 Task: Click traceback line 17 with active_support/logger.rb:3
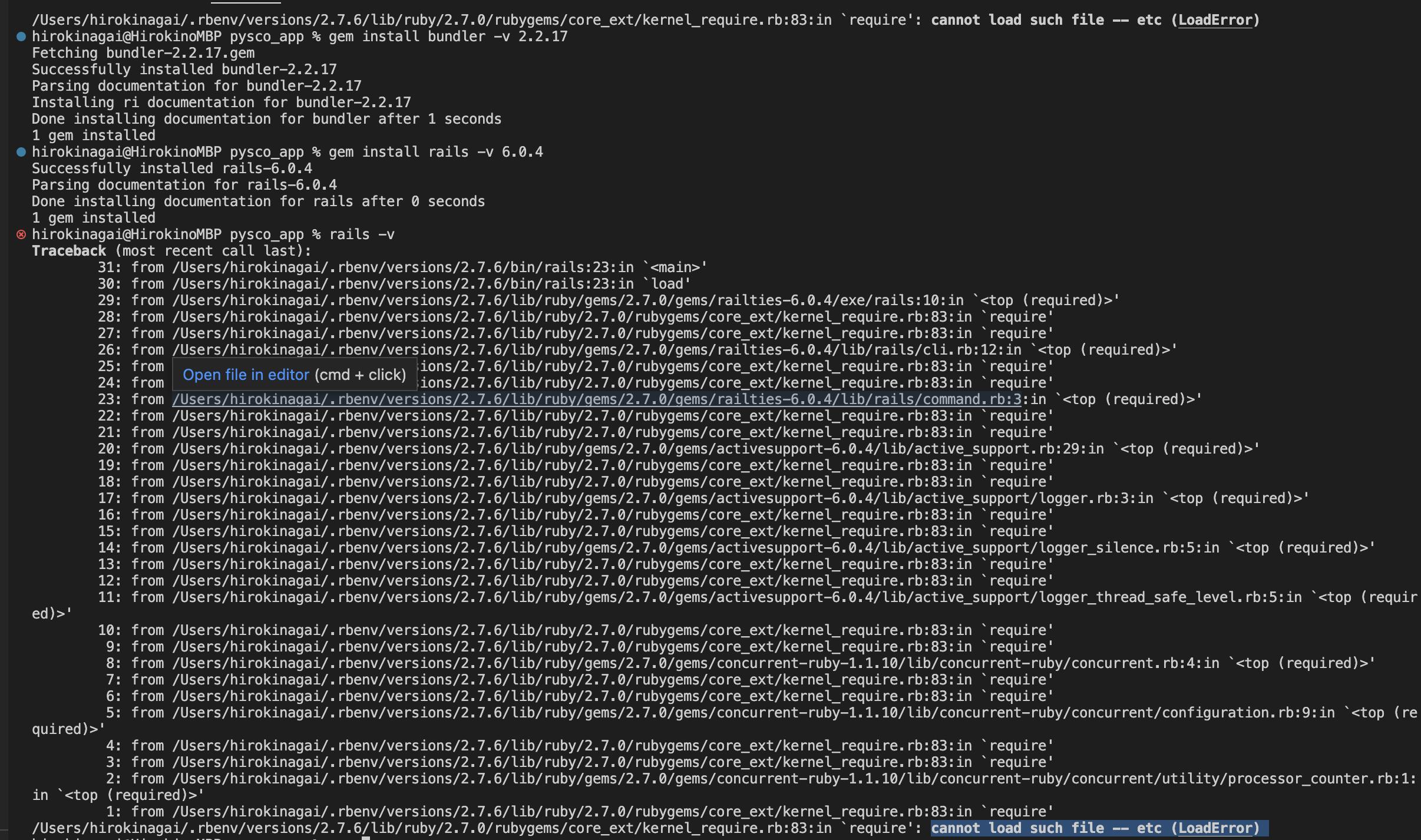(x=703, y=498)
